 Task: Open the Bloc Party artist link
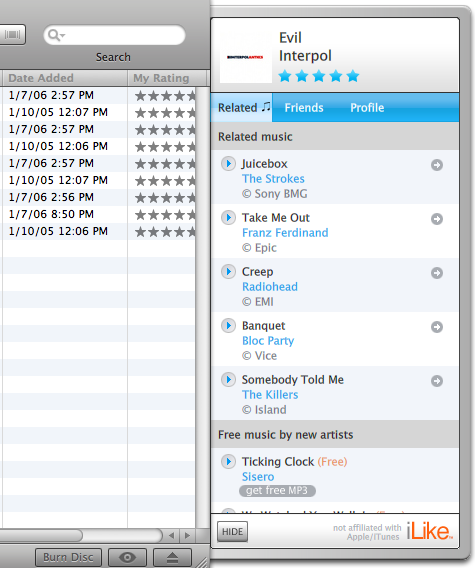coord(268,341)
